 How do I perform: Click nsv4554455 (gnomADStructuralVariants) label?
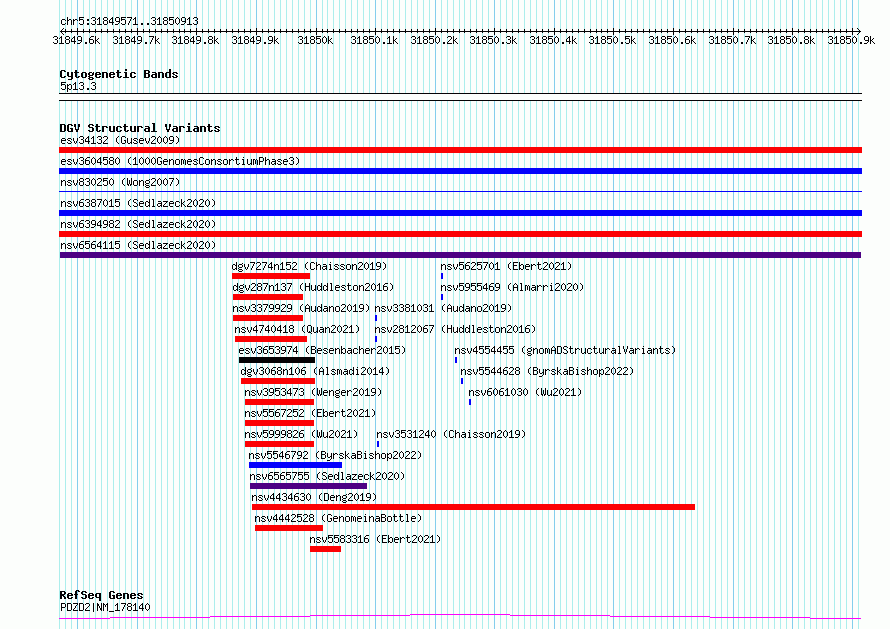click(565, 350)
